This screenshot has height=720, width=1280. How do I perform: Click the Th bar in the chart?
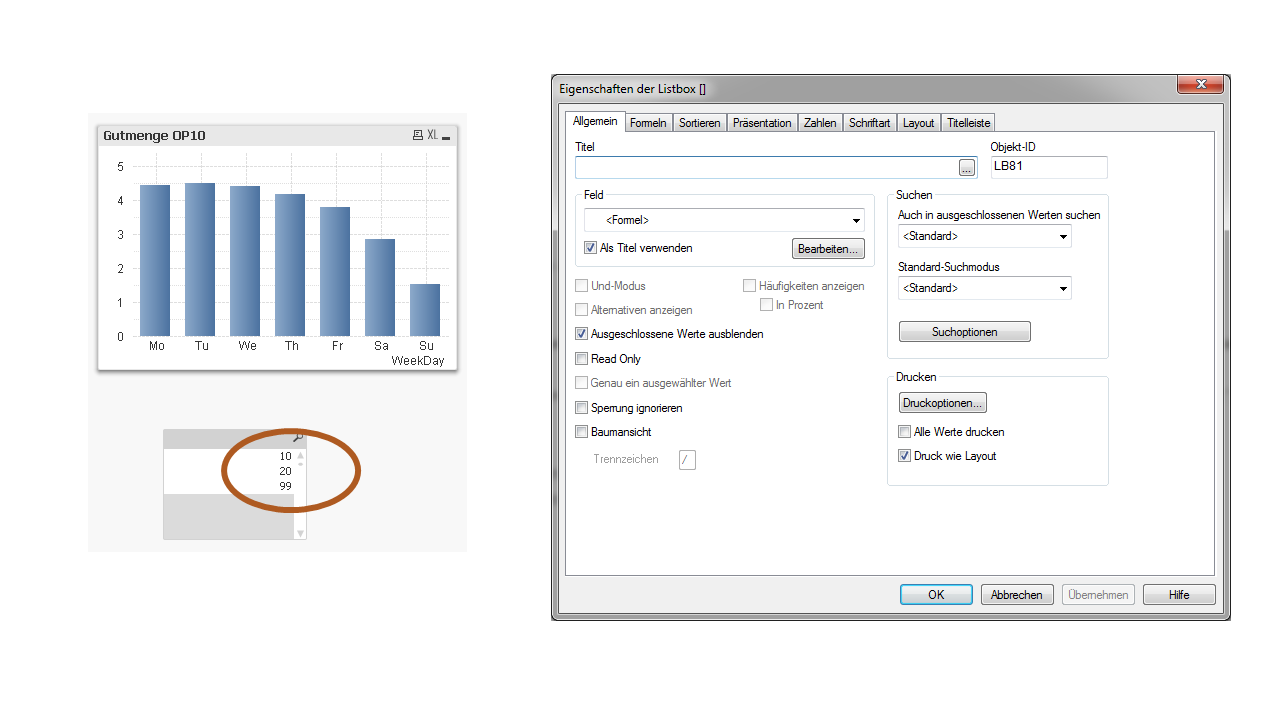tap(290, 265)
